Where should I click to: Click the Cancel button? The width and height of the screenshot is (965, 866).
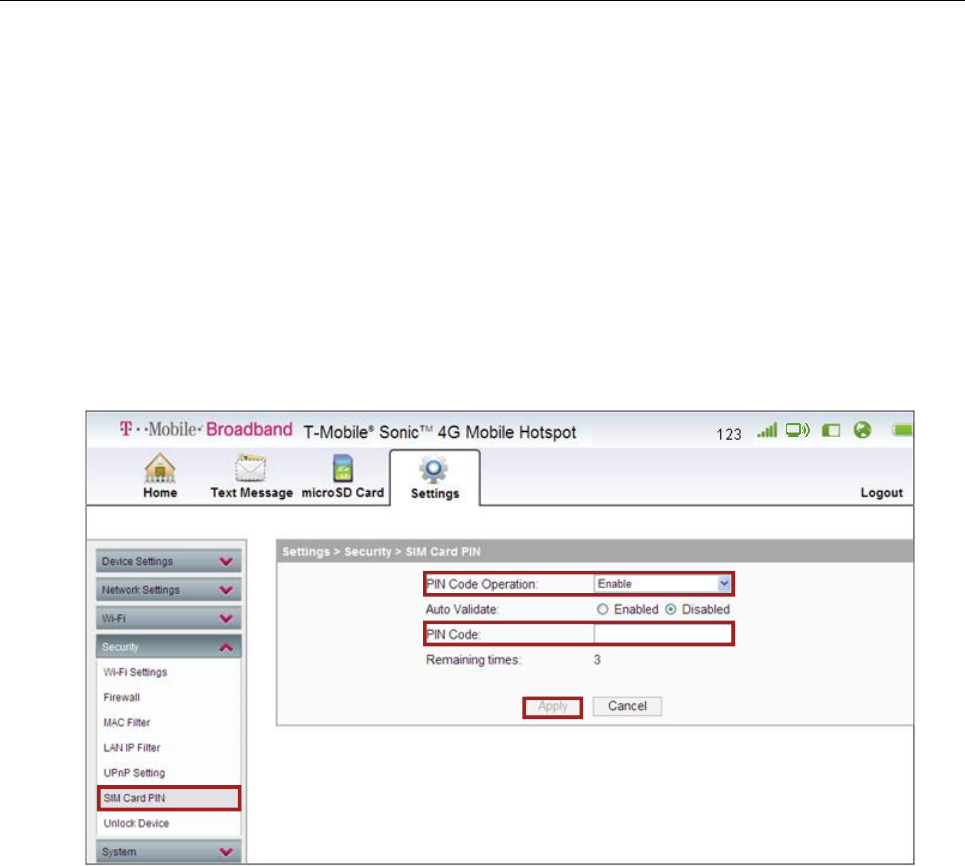[627, 706]
